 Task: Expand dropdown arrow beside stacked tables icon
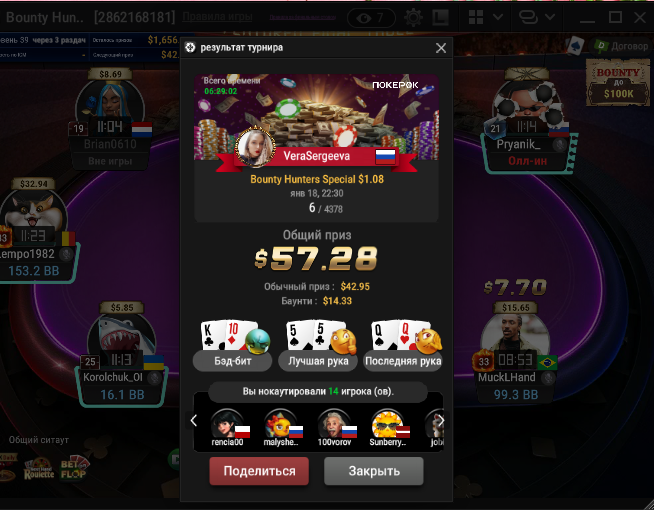(x=550, y=17)
